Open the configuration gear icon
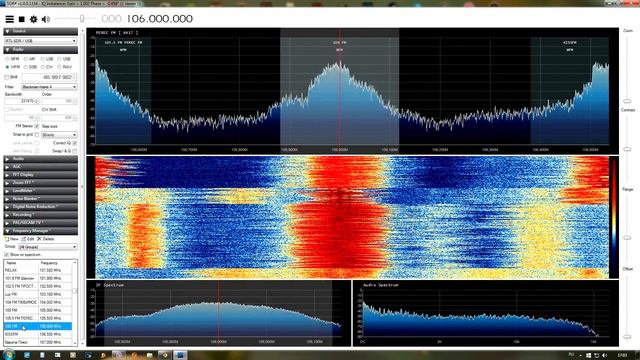 click(x=33, y=19)
